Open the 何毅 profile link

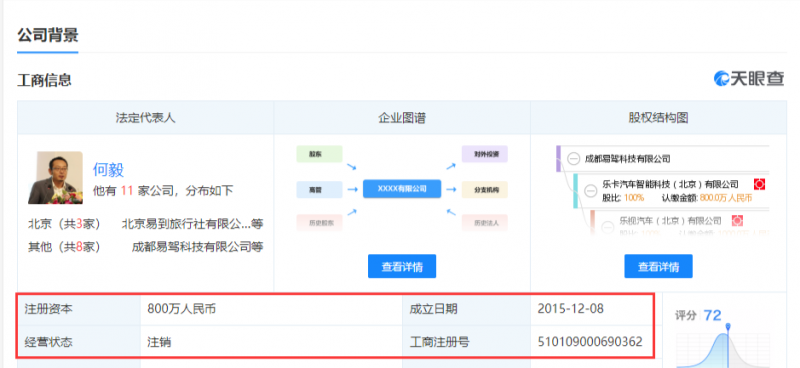(108, 169)
